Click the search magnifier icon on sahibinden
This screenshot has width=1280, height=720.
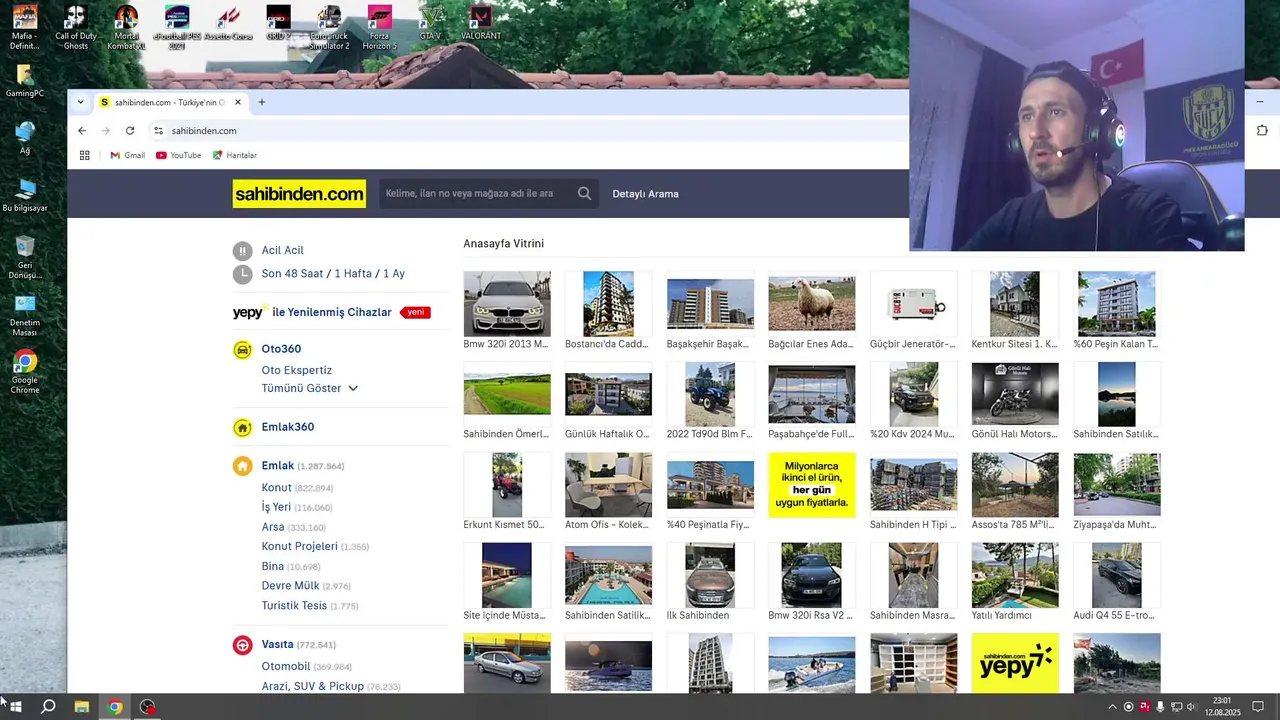(x=584, y=194)
